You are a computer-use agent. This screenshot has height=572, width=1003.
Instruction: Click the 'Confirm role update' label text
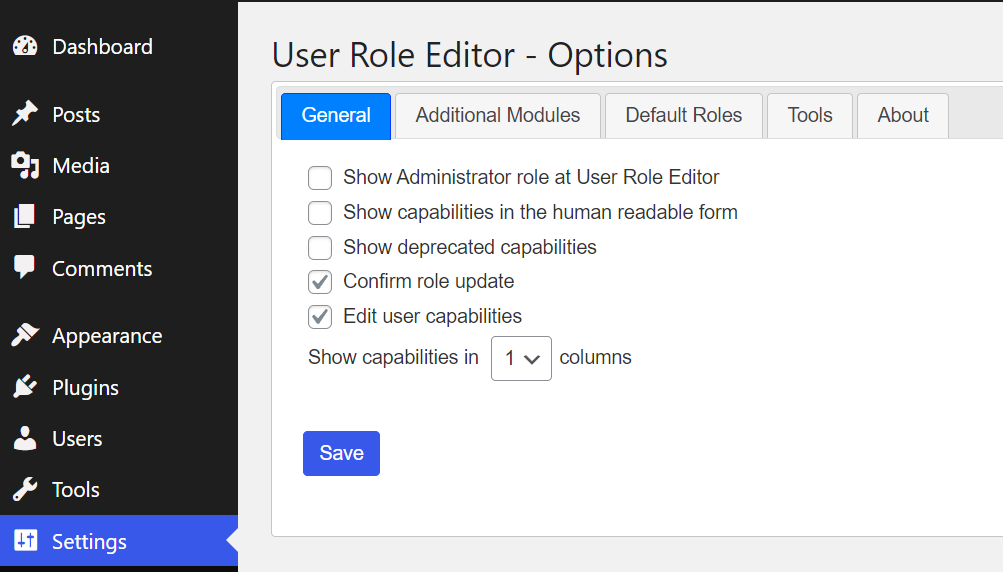(x=429, y=282)
